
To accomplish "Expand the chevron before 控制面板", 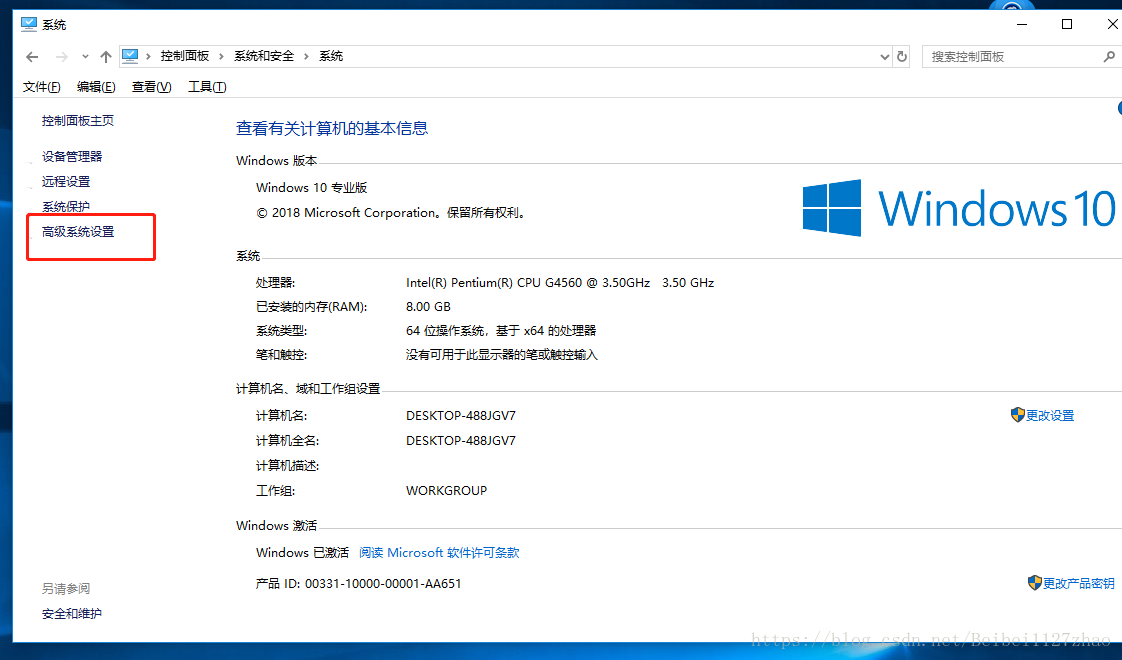I will (x=148, y=56).
